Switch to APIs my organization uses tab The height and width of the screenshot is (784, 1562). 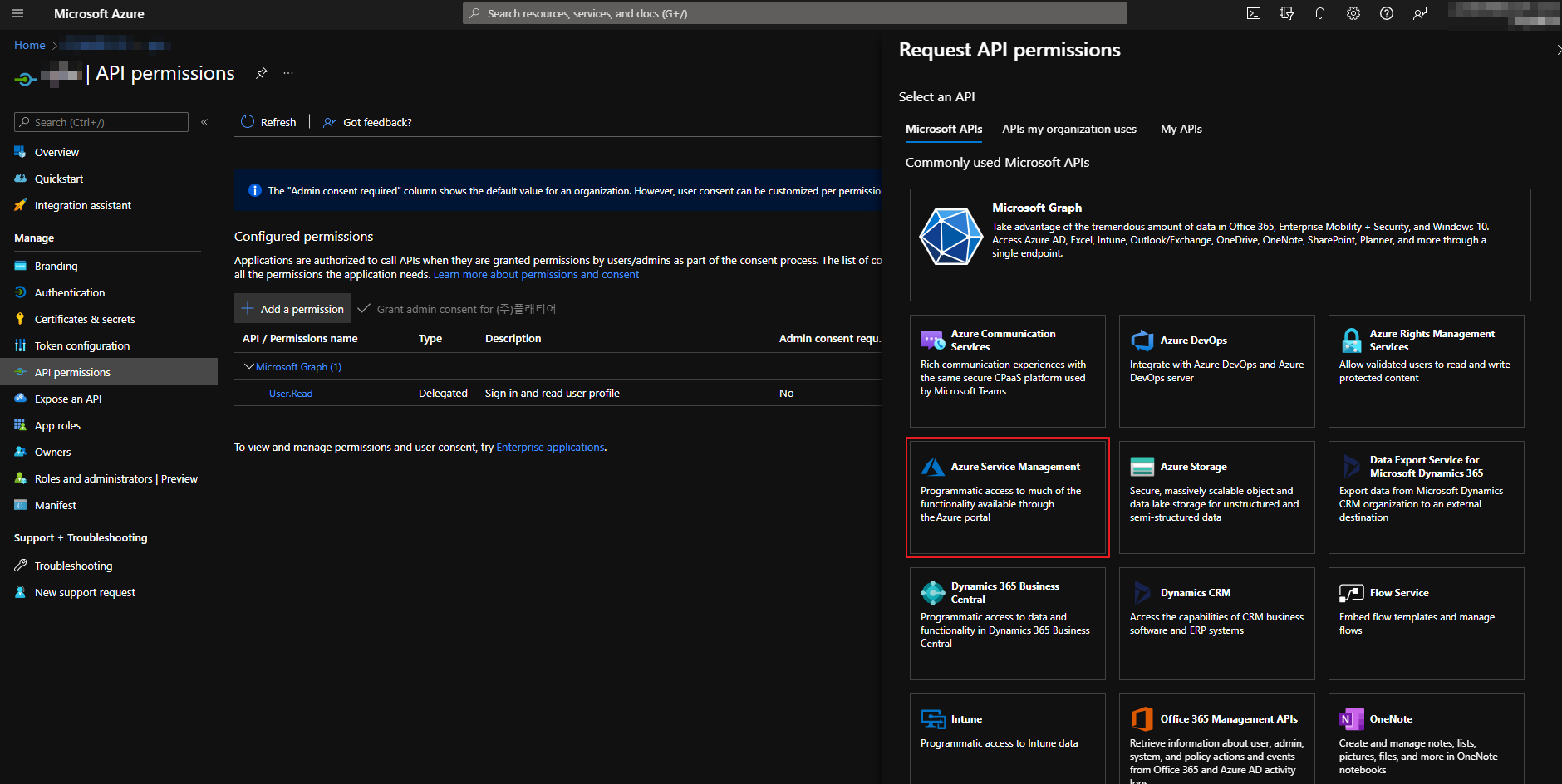click(x=1068, y=129)
